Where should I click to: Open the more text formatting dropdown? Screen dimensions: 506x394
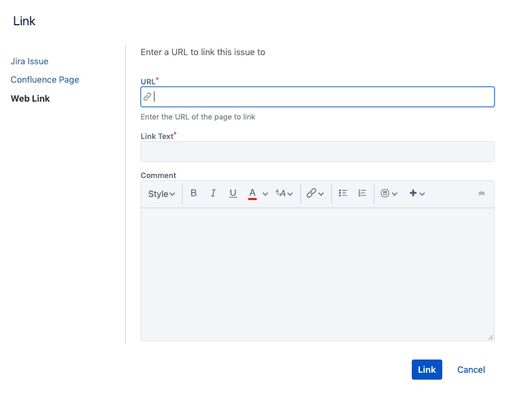(284, 193)
